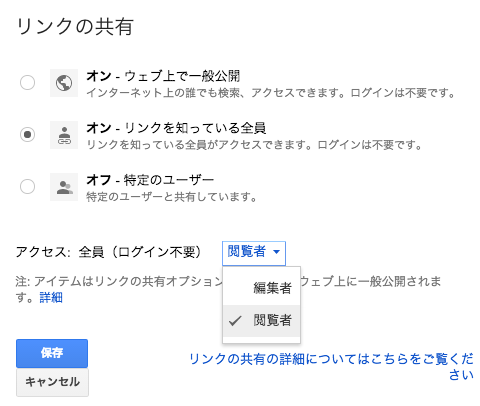Open the 閲覧者 access dropdown
Image resolution: width=480 pixels, height=406 pixels.
coord(254,253)
